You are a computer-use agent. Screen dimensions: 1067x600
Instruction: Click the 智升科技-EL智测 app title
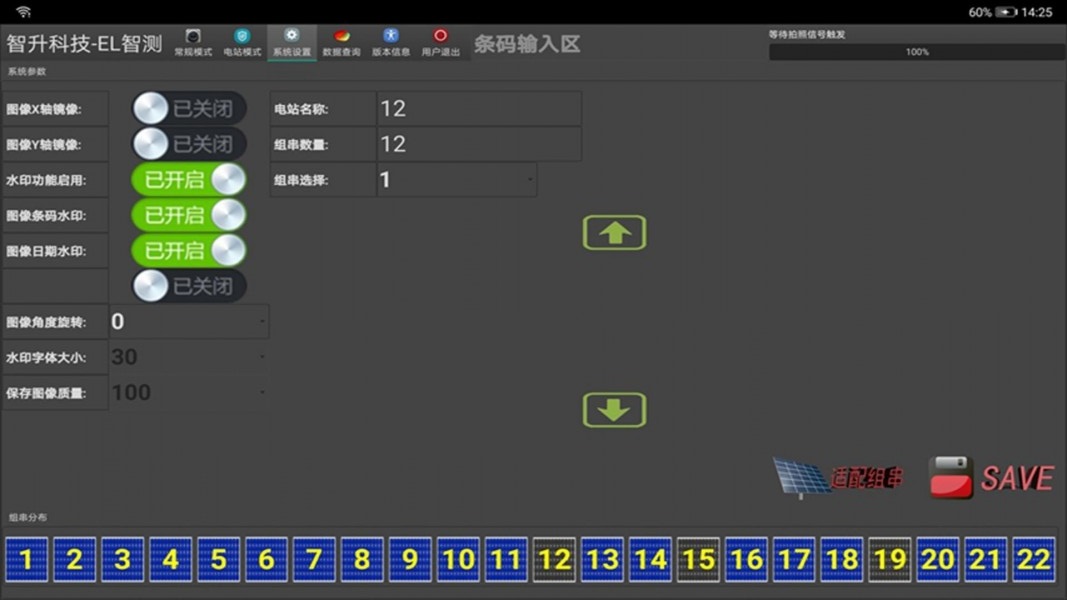(x=84, y=44)
